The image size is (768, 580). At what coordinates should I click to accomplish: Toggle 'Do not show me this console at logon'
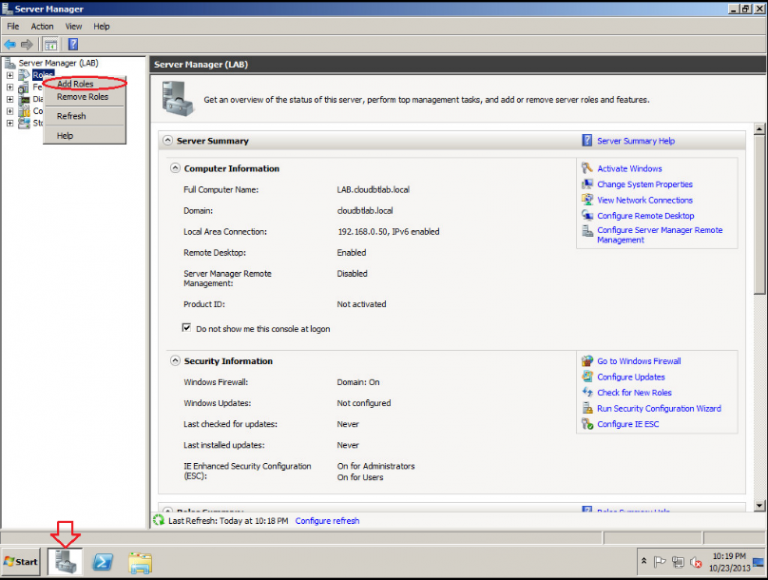[x=187, y=328]
